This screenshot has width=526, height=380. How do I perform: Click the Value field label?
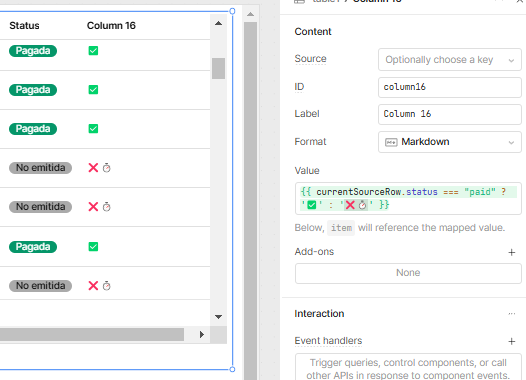pos(307,171)
